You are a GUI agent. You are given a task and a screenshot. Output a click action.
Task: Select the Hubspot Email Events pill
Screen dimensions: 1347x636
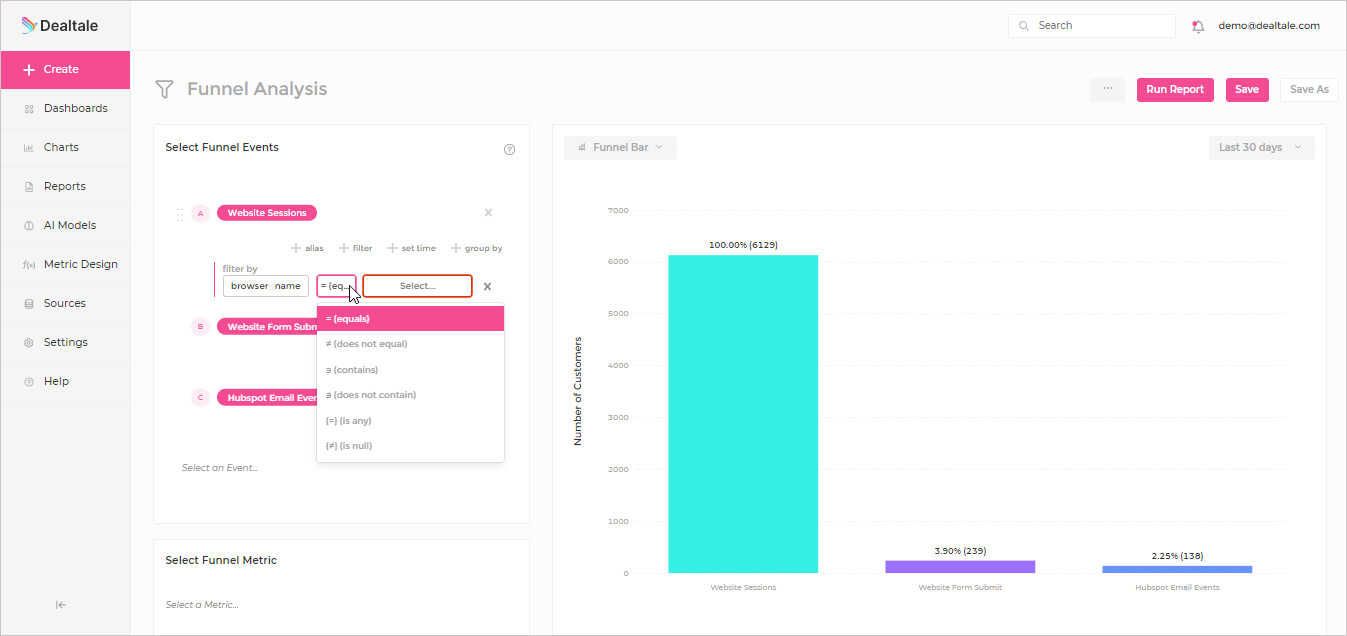[x=267, y=398]
